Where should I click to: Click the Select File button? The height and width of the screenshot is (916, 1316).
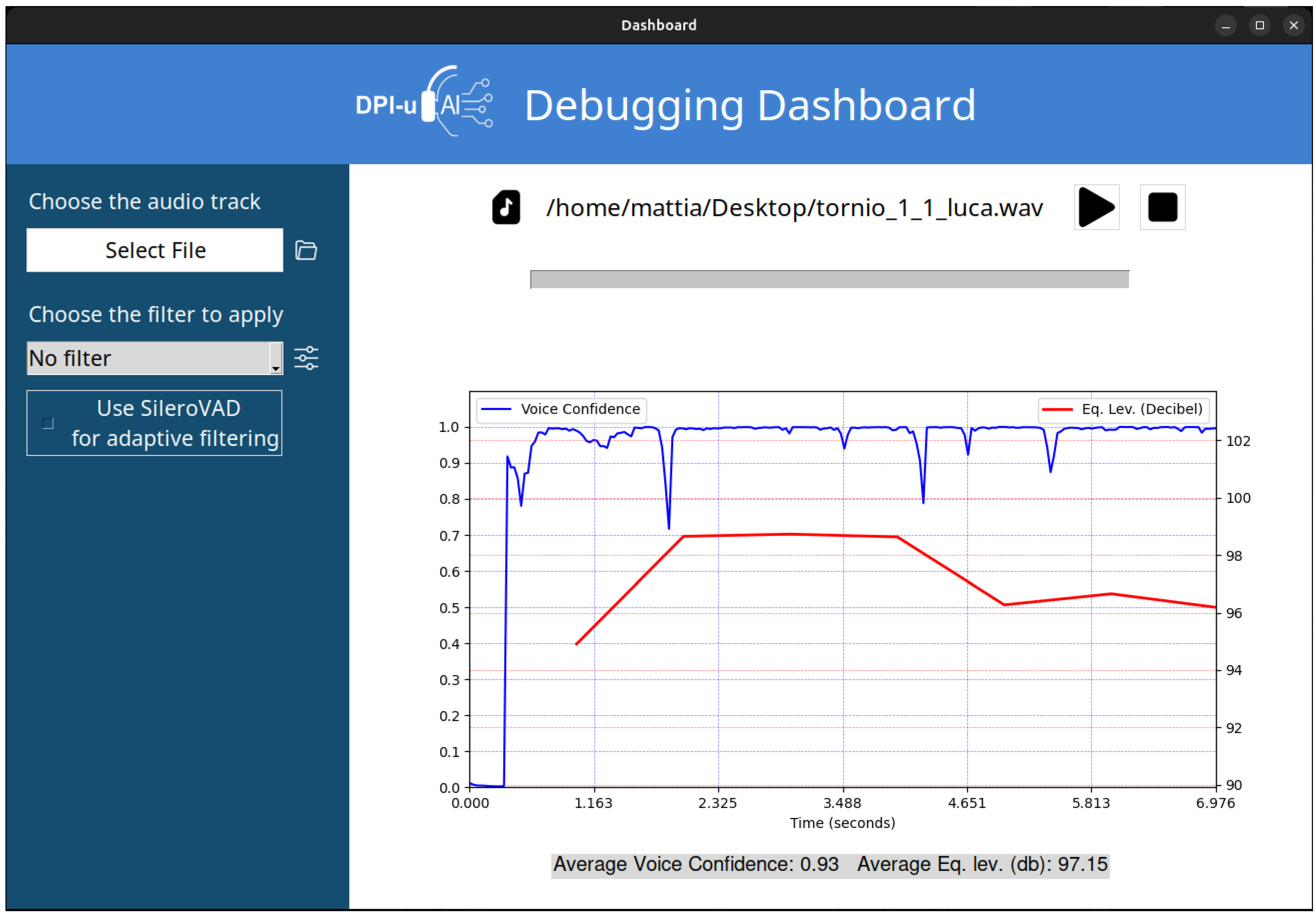155,250
